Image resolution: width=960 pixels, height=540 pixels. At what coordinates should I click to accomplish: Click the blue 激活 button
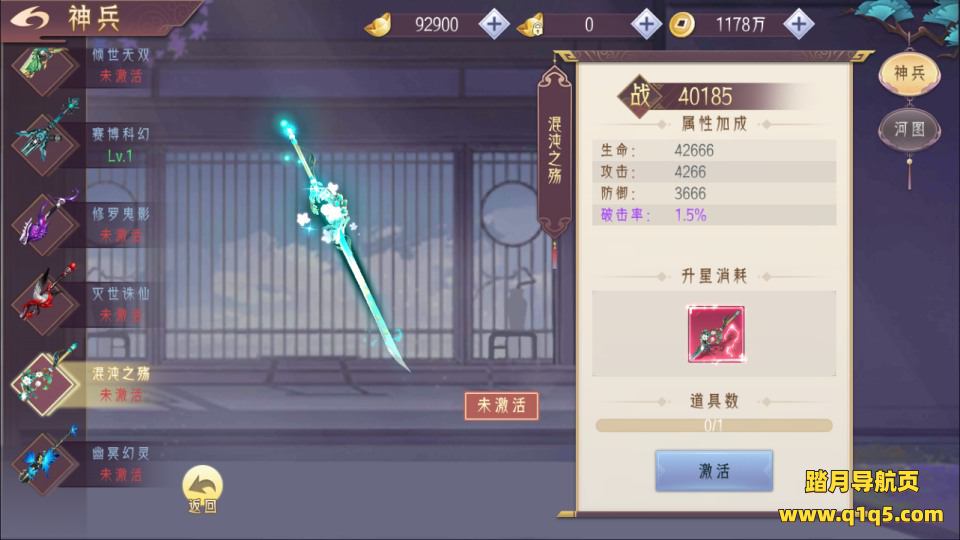coord(714,471)
